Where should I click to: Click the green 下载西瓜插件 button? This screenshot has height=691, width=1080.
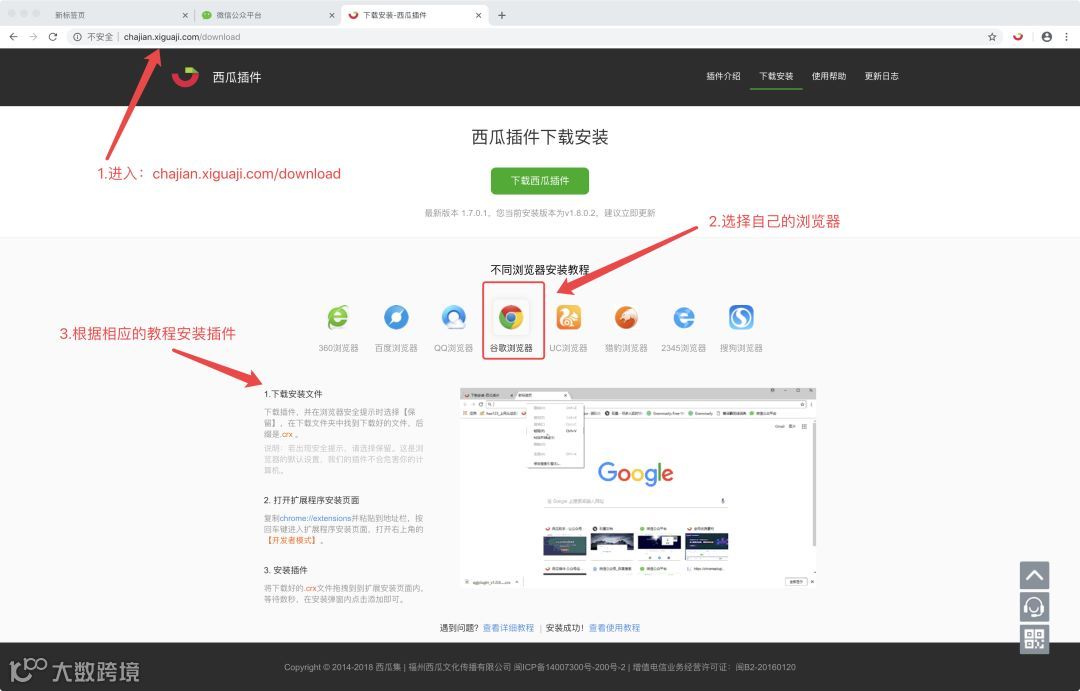(539, 181)
